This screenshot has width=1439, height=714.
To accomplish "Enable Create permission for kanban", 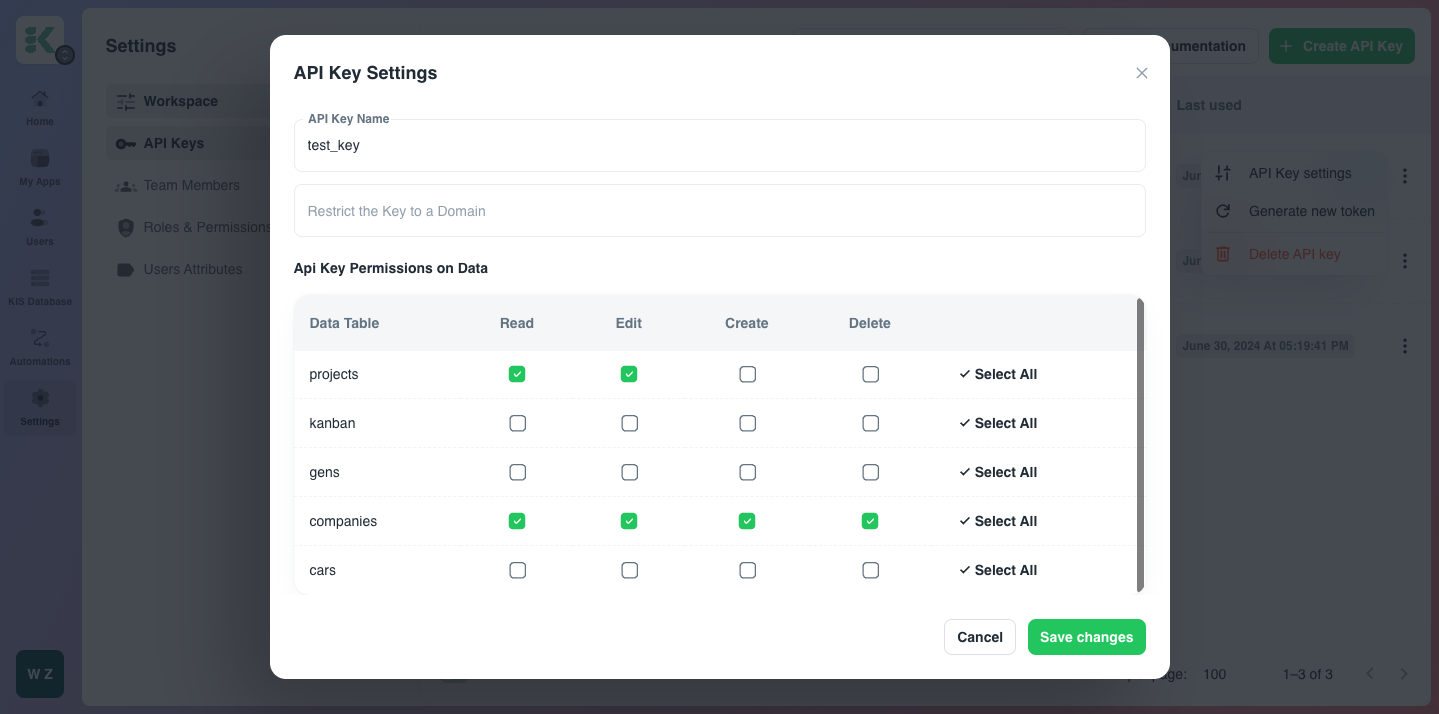I will coord(747,423).
